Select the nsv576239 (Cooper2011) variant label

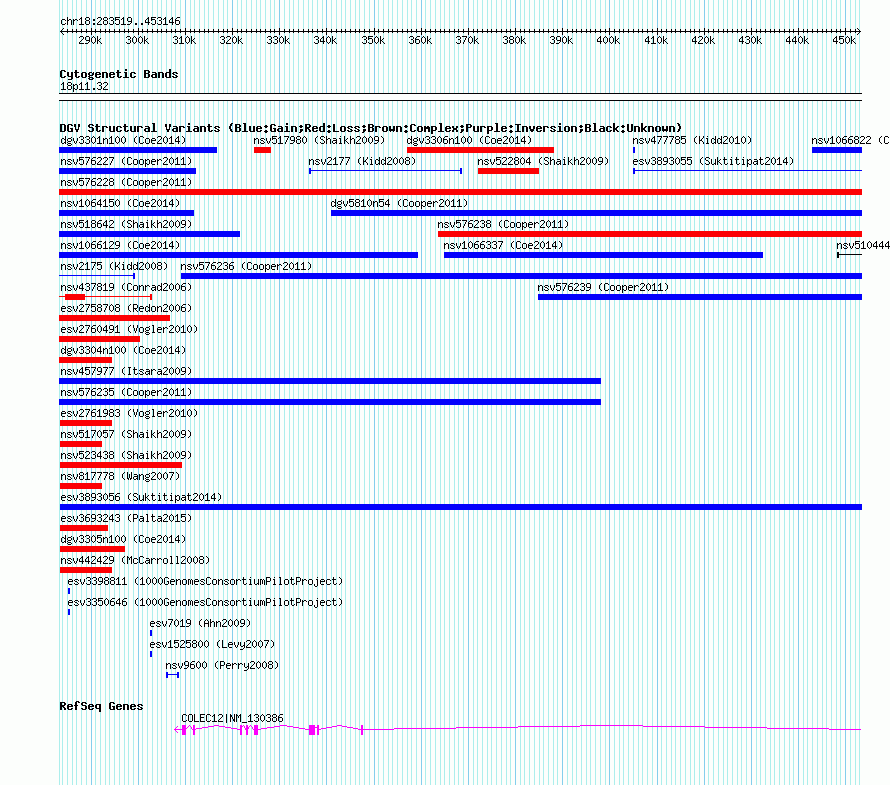coord(603,287)
